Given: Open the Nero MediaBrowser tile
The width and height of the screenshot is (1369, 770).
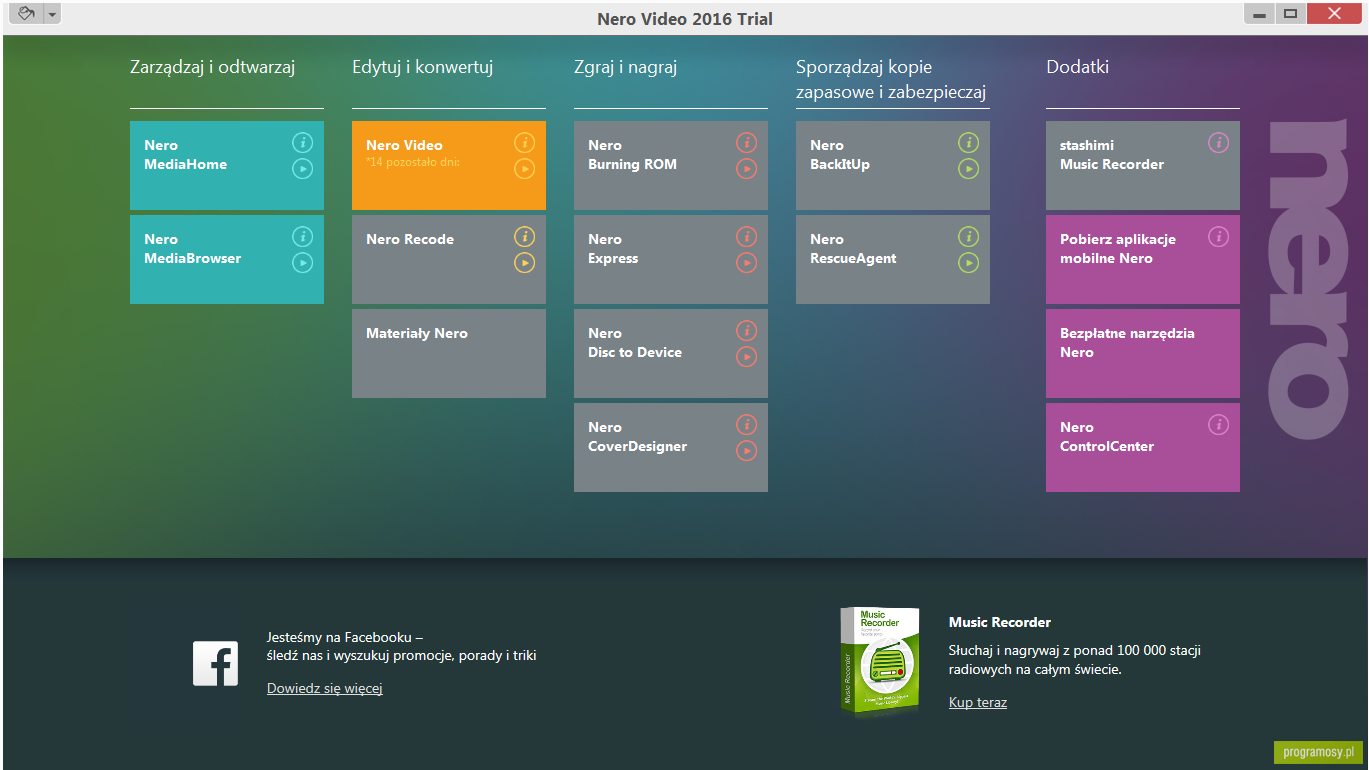Looking at the screenshot, I should tap(227, 259).
